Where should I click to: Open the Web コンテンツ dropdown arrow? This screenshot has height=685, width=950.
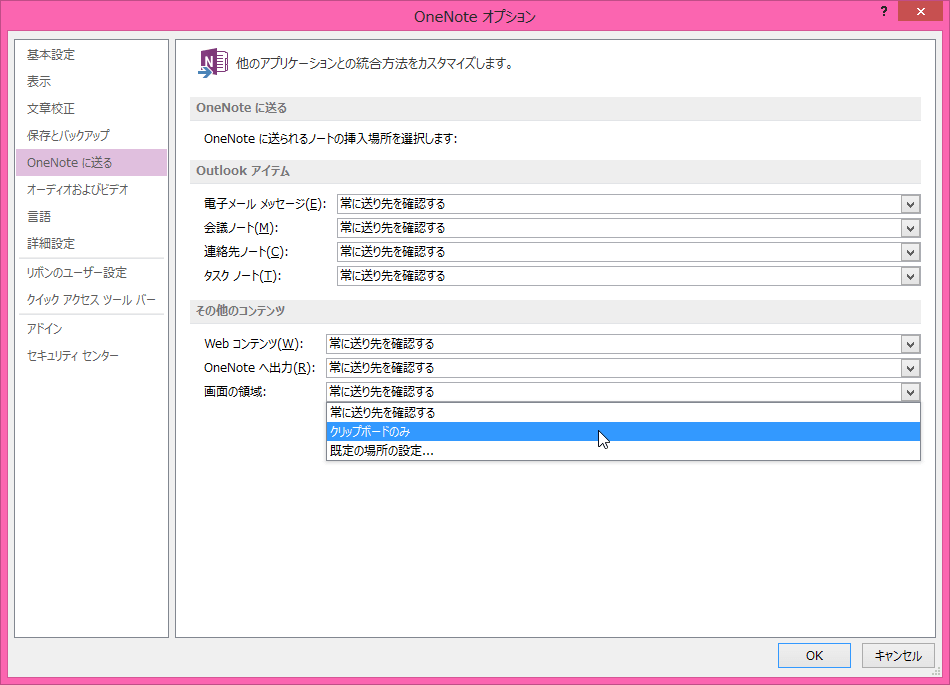coord(910,344)
